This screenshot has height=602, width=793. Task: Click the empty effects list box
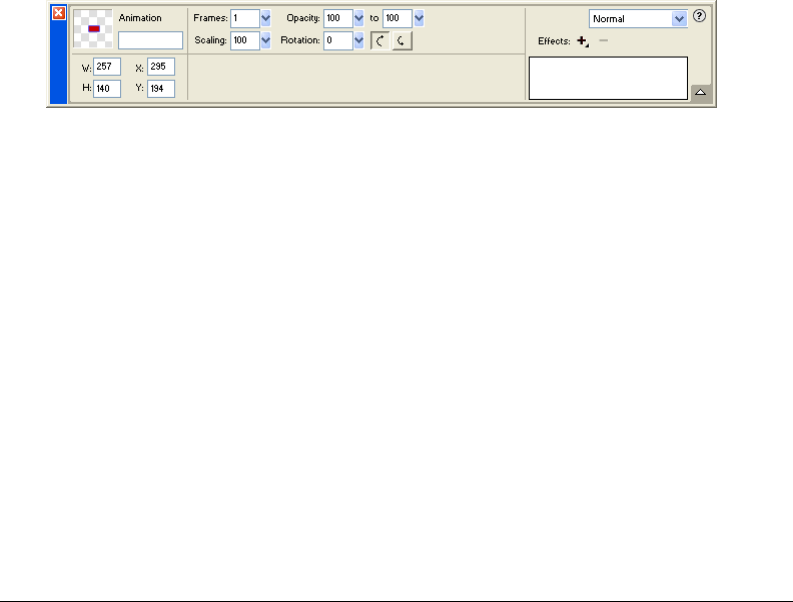[608, 78]
